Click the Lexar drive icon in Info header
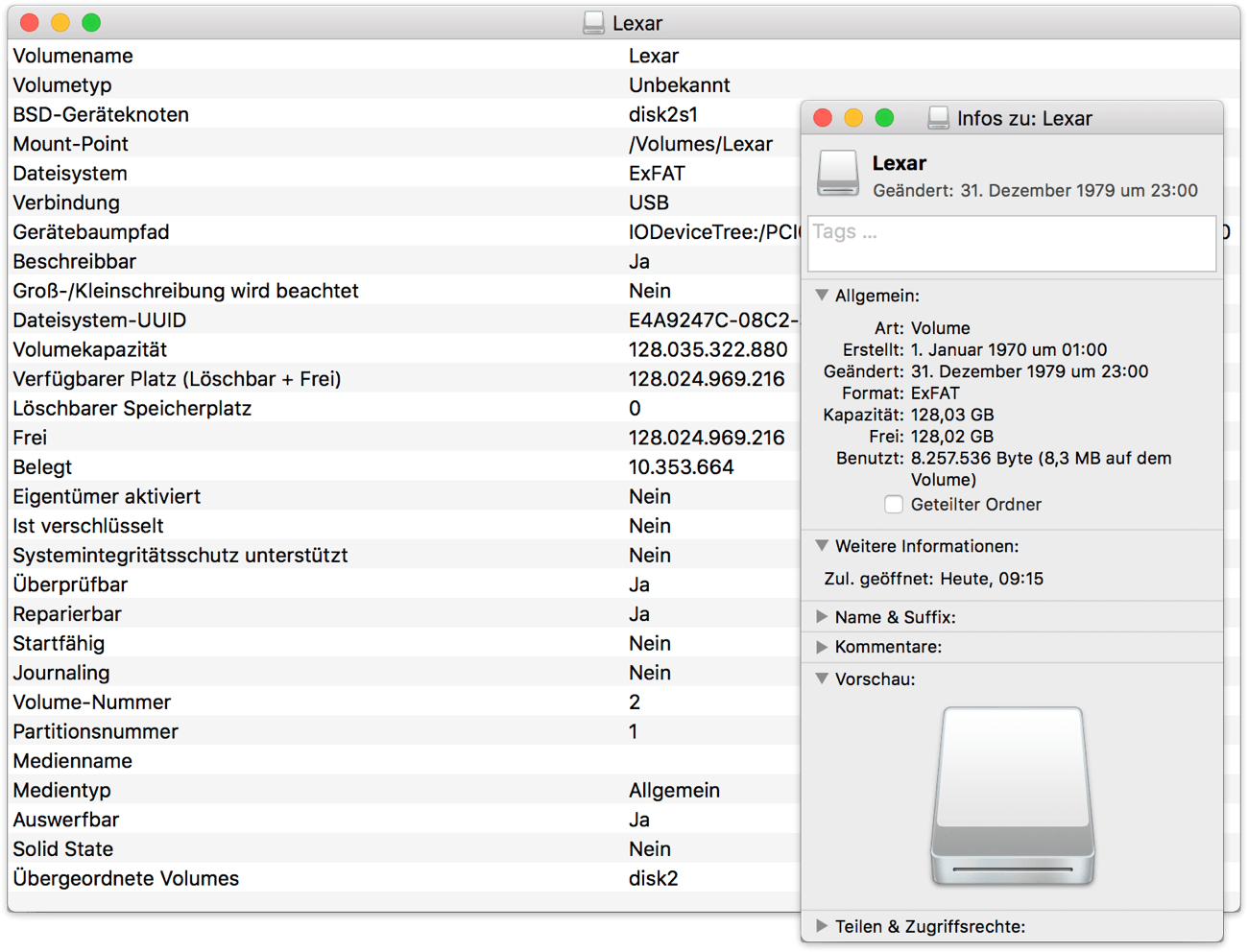This screenshot has height=952, width=1248. coord(838,174)
